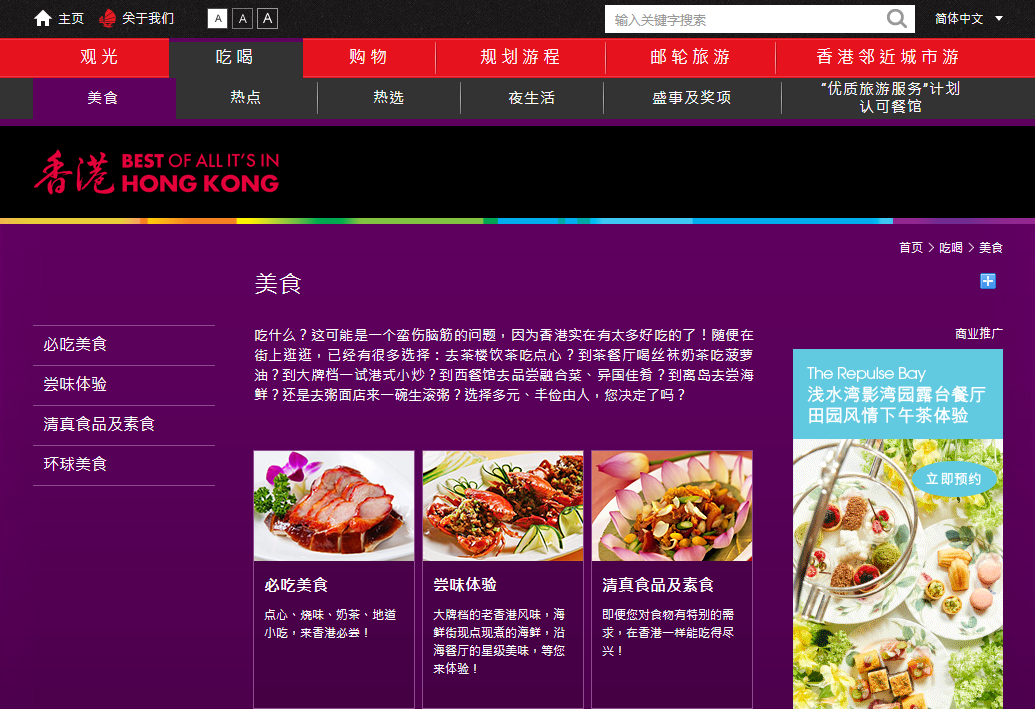Click the search magnifier icon
The width and height of the screenshot is (1035, 709).
(897, 19)
